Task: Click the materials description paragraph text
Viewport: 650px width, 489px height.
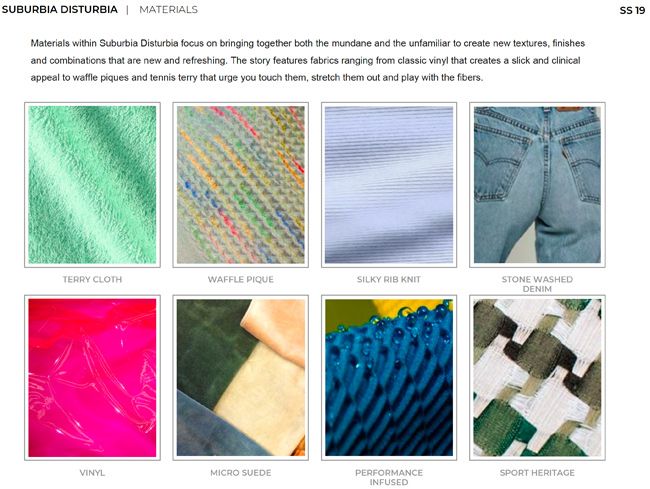Action: 308,61
